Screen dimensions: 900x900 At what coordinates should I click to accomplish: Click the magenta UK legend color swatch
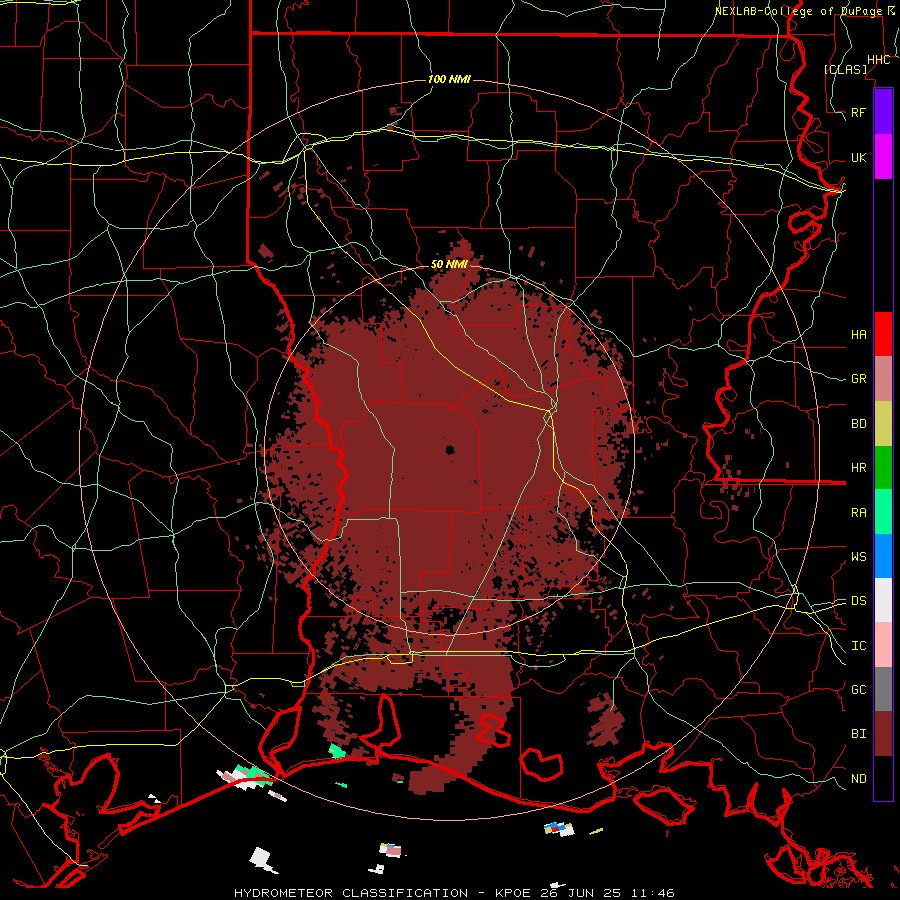tap(883, 157)
